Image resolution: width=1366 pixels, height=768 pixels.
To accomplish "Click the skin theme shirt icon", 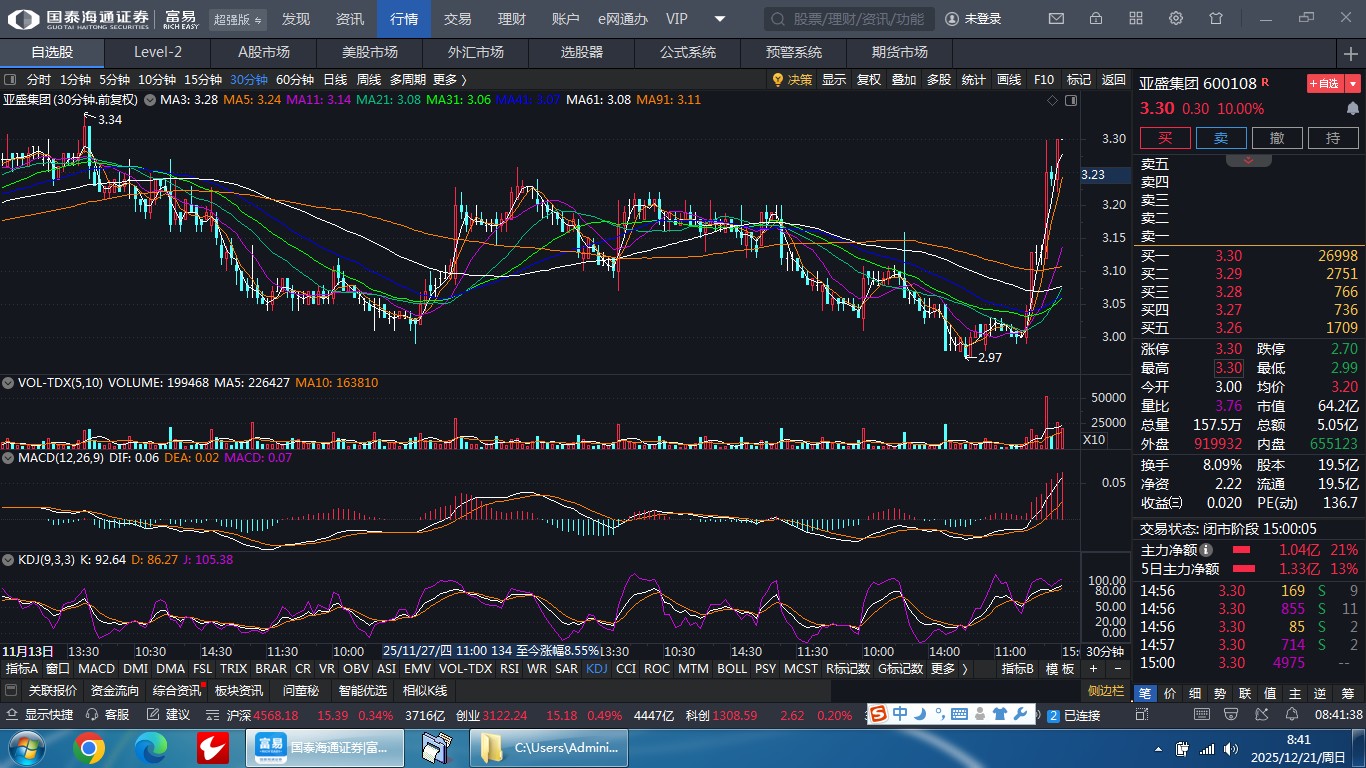I will [1216, 18].
